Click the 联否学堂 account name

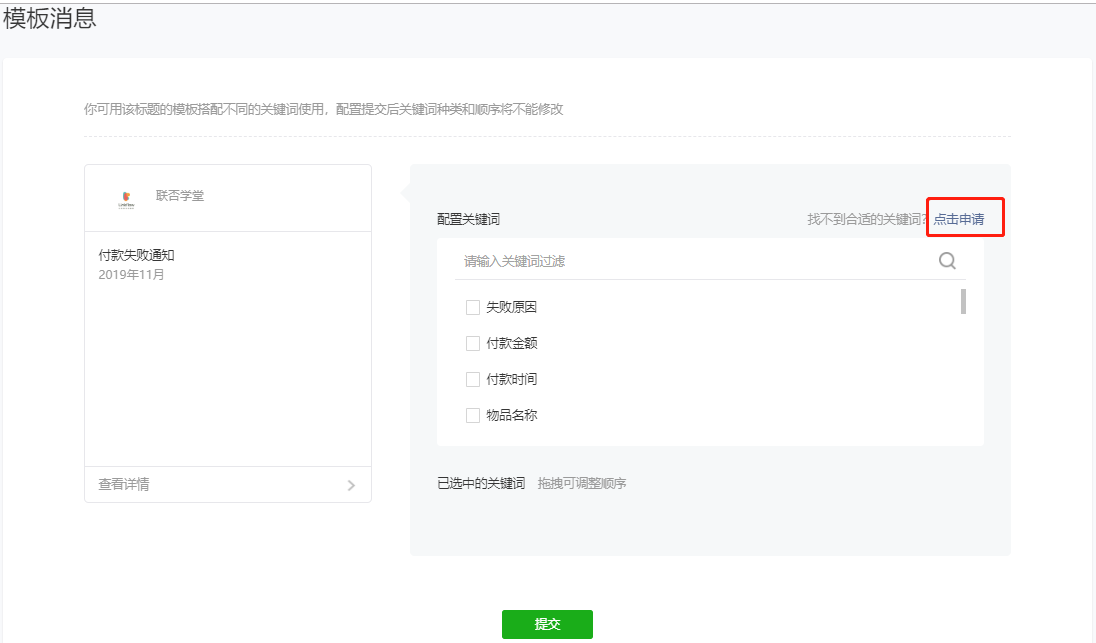(x=180, y=196)
